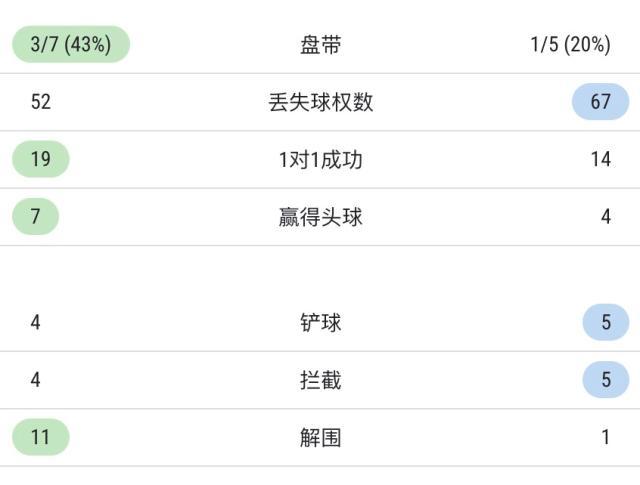
Task: Click the 盘带 stat label
Action: pos(320,45)
